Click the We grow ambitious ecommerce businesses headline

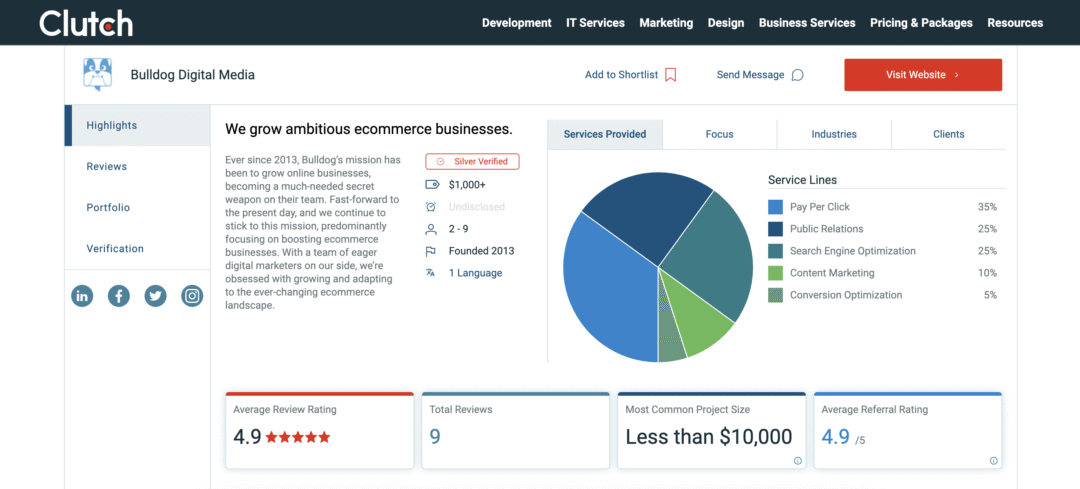368,129
